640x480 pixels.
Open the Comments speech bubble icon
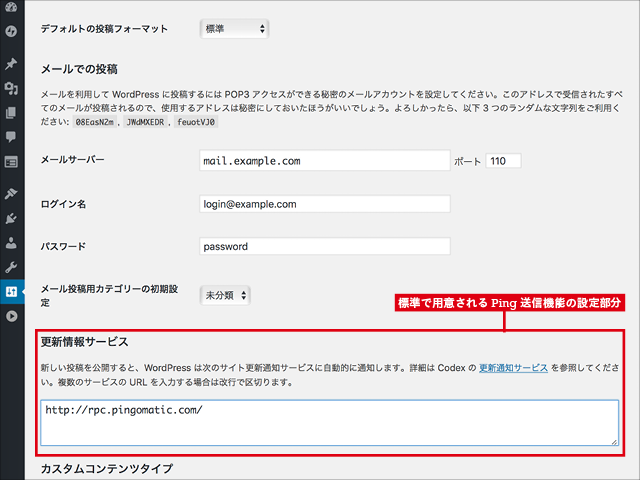tap(11, 137)
